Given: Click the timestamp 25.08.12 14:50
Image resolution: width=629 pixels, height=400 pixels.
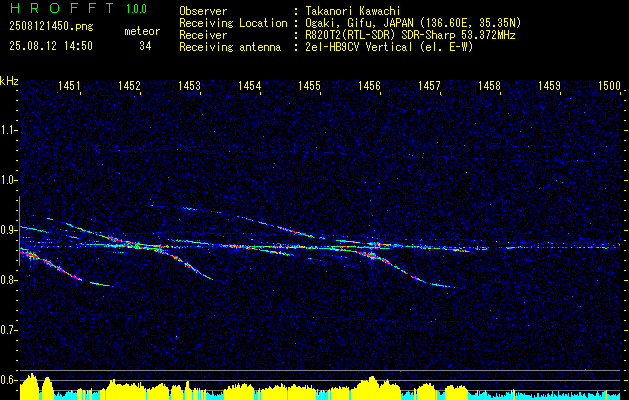Looking at the screenshot, I should (x=51, y=46).
